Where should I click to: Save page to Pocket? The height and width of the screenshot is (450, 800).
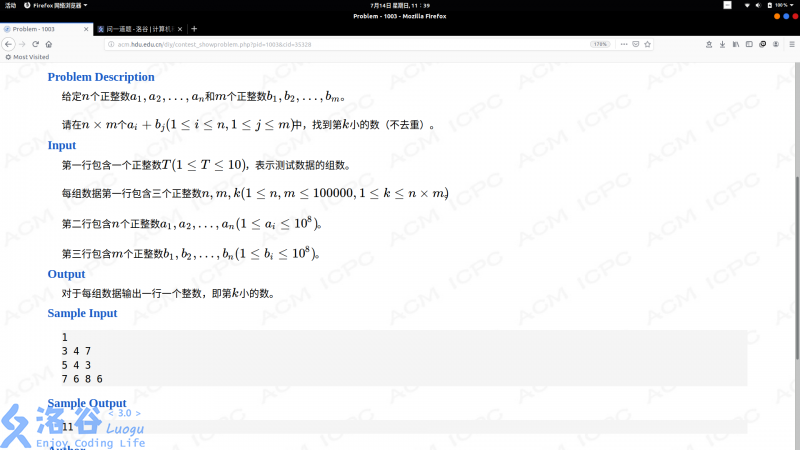coord(635,44)
